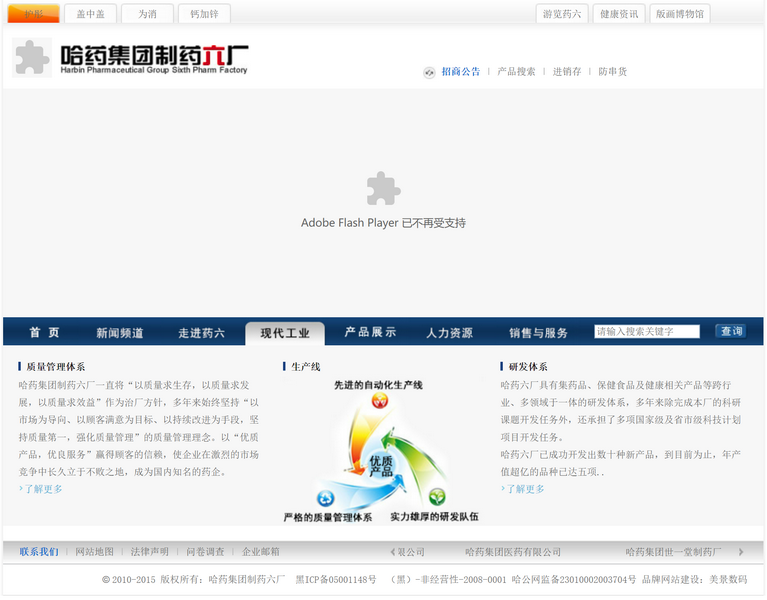Click the green R&D team icon
The image size is (767, 600).
click(x=437, y=497)
